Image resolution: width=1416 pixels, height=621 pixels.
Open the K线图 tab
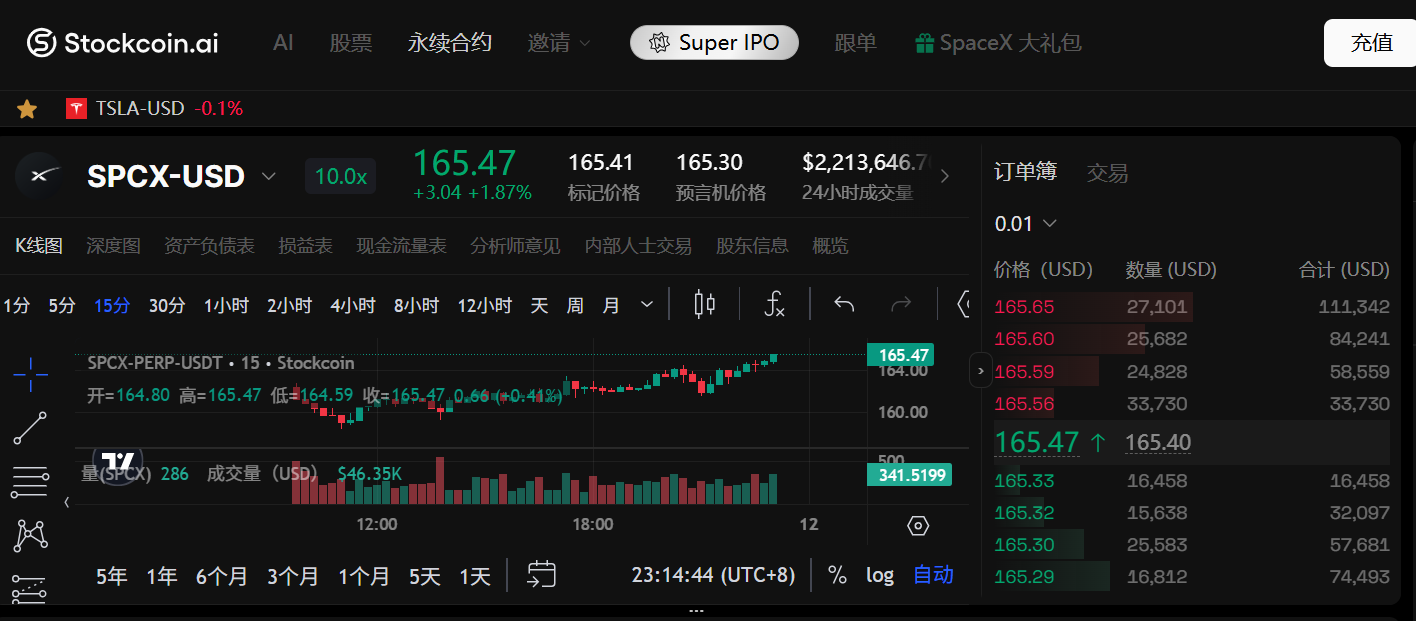tap(39, 245)
